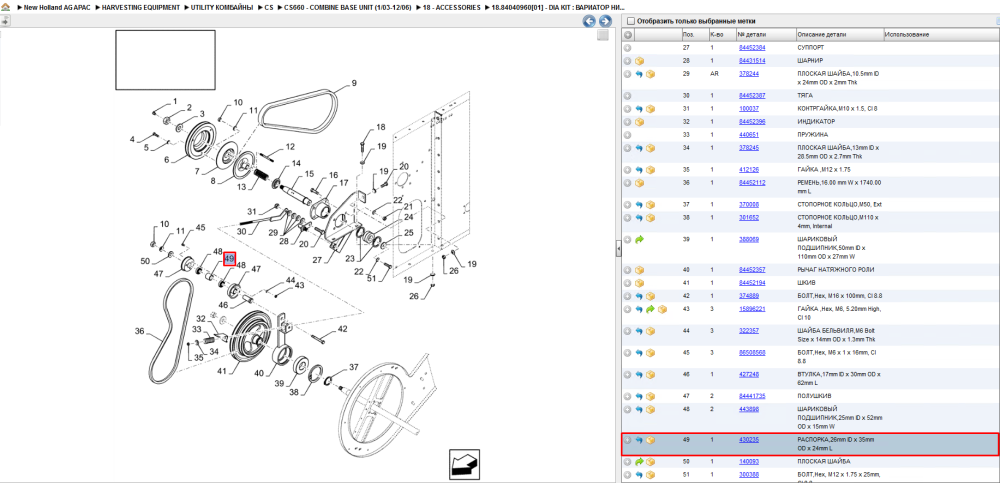Select 'ТЯГА' description text
Image resolution: width=1000 pixels, height=483 pixels.
805,95
